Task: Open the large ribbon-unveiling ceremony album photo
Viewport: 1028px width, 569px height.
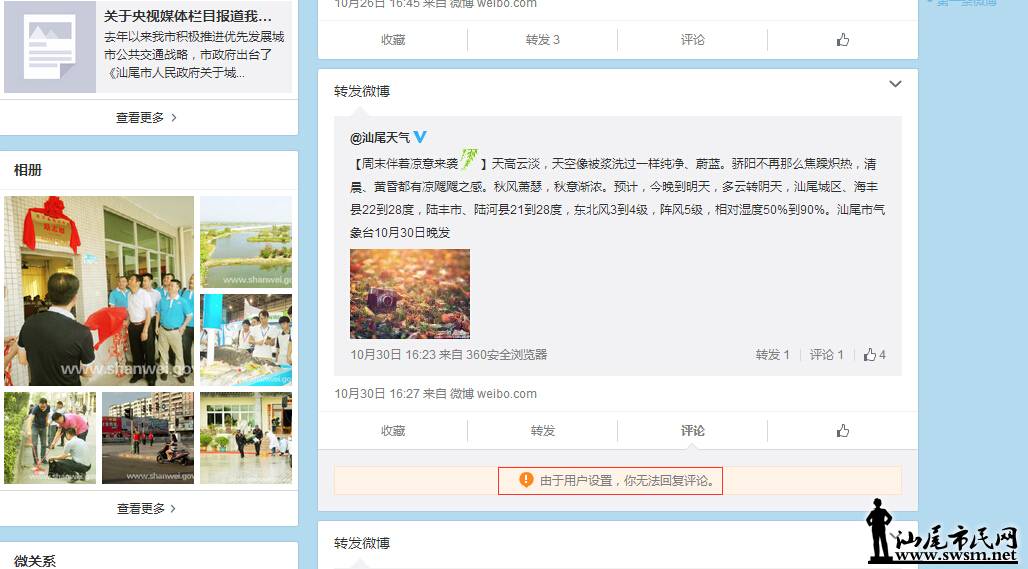Action: 99,291
